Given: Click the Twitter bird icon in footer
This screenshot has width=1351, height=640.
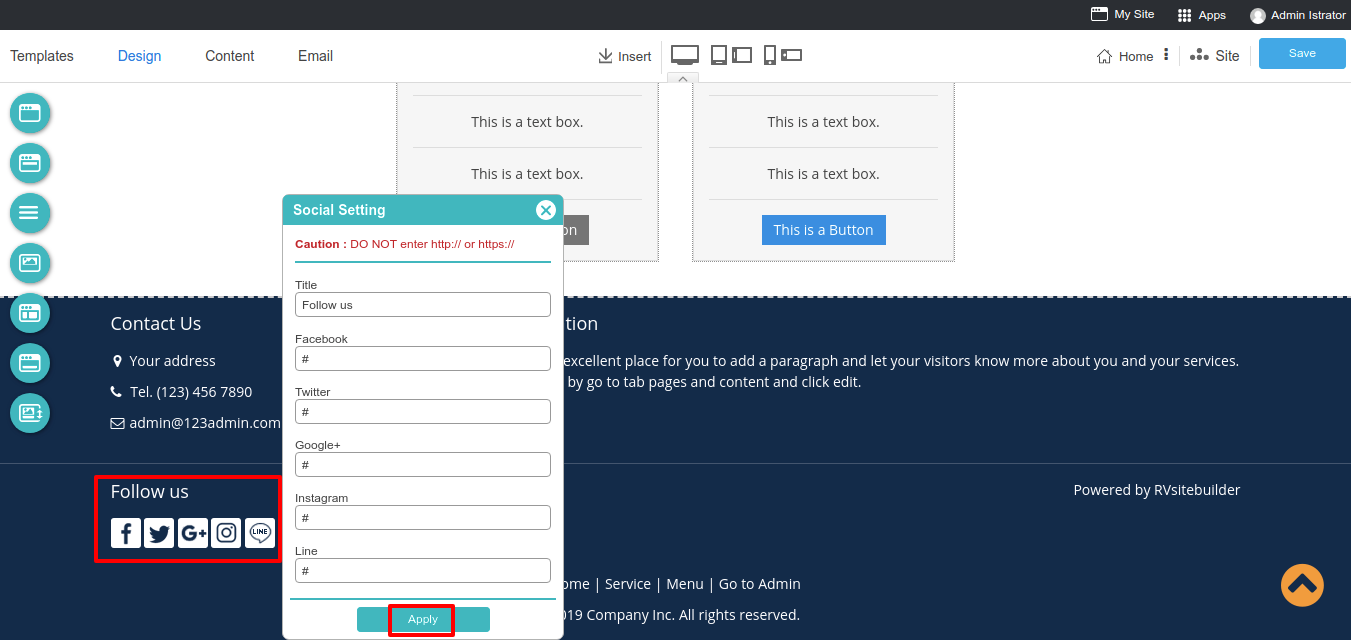Looking at the screenshot, I should pyautogui.click(x=159, y=533).
